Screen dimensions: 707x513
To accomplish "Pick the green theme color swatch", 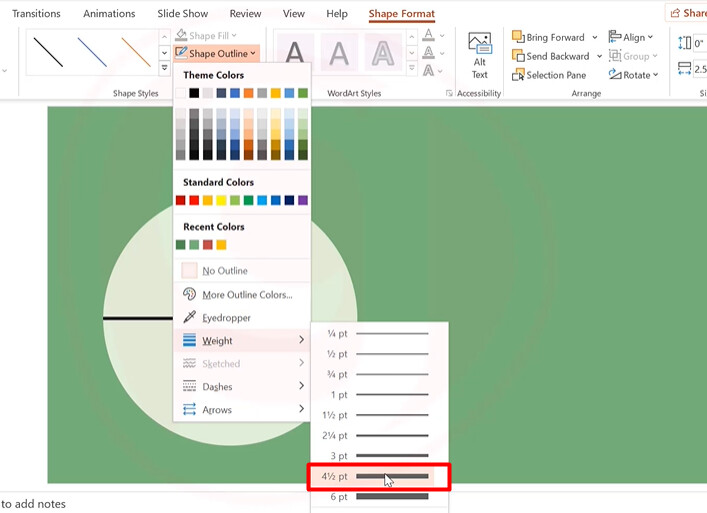I will (303, 93).
